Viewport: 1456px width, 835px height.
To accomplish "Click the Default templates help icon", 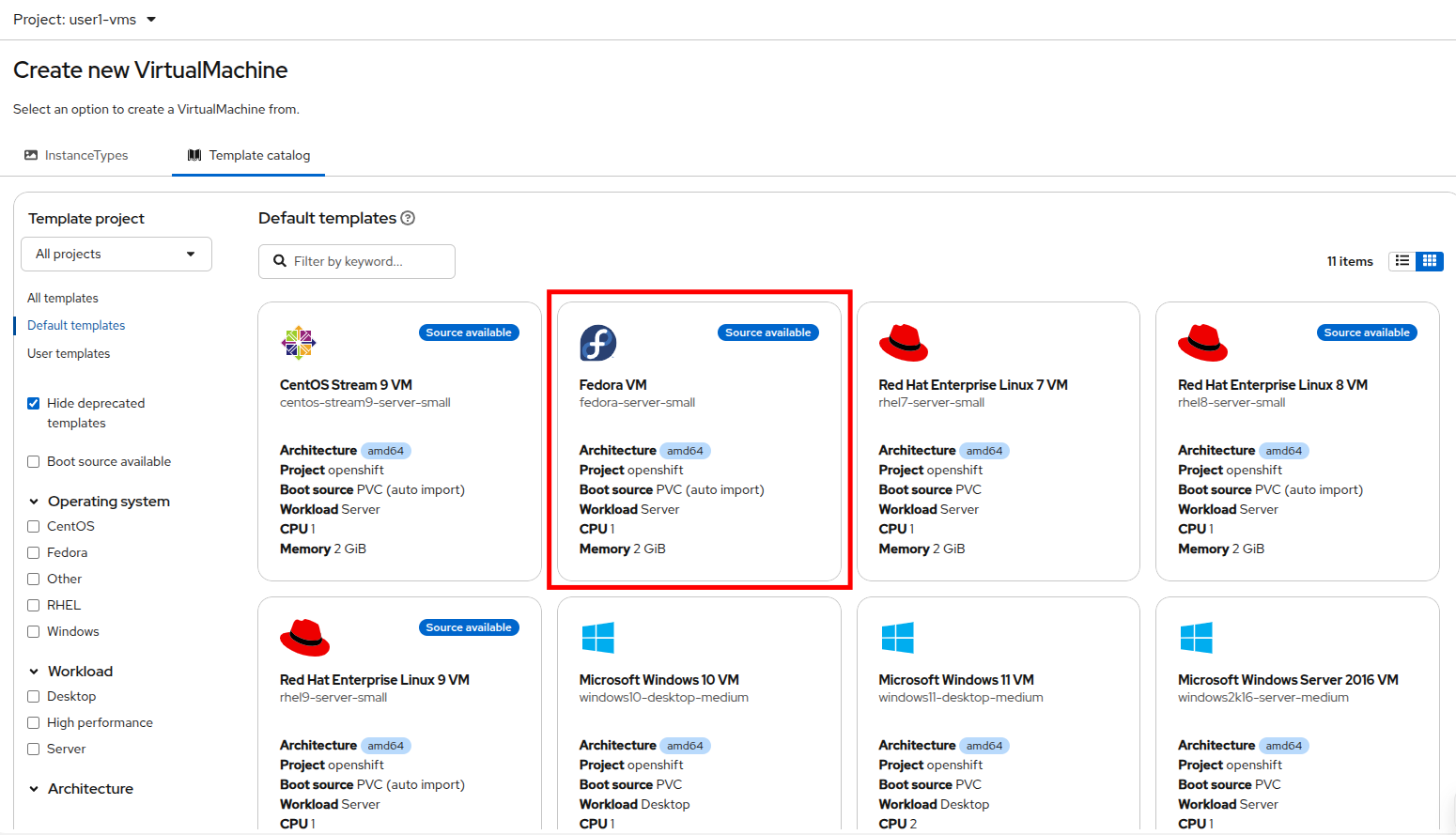I will [408, 218].
